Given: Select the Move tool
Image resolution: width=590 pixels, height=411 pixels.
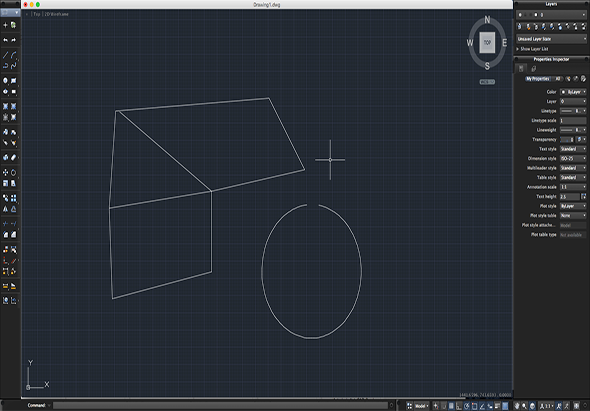Looking at the screenshot, I should pyautogui.click(x=5, y=172).
